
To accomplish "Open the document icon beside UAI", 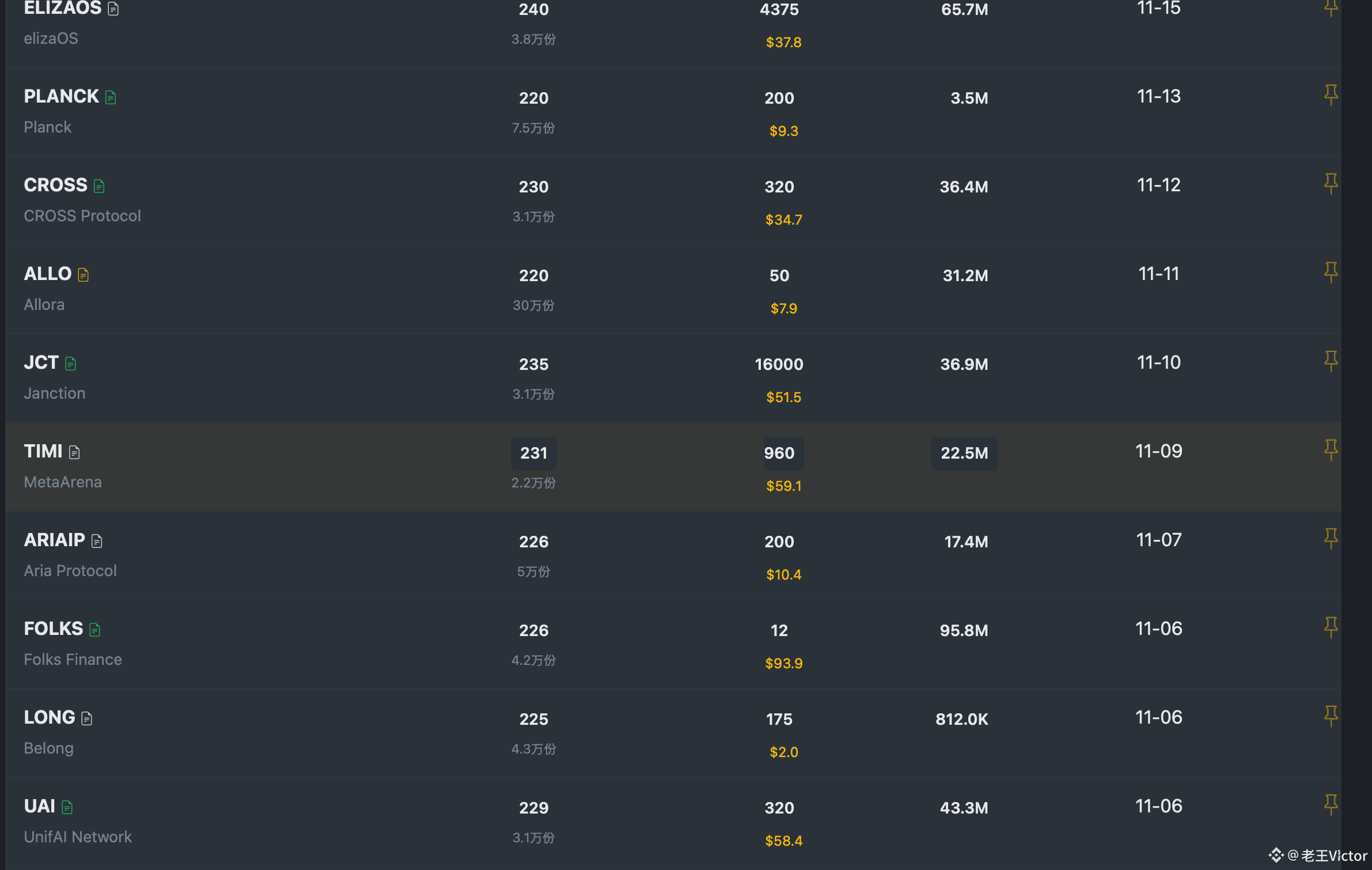I will 67,807.
